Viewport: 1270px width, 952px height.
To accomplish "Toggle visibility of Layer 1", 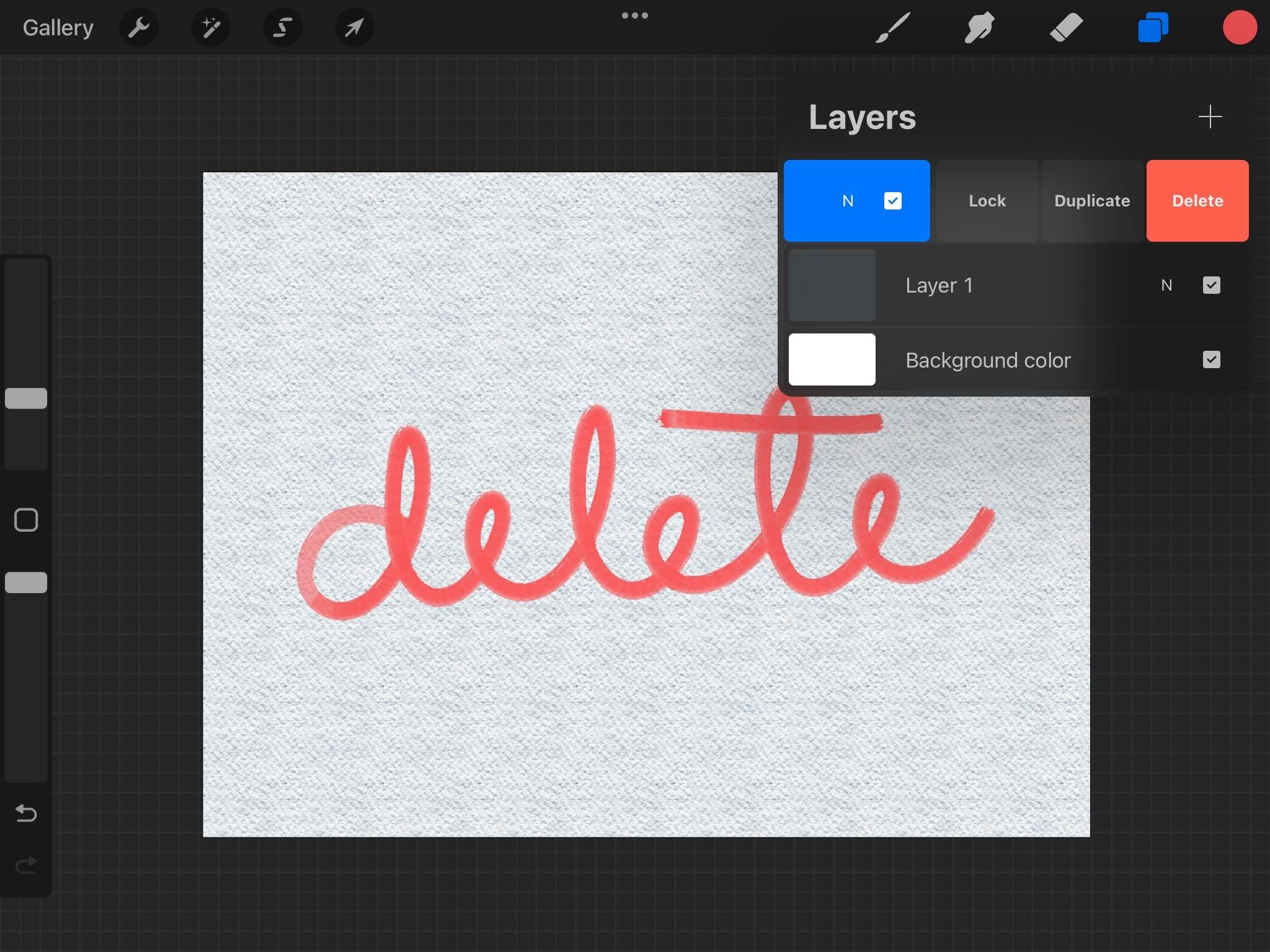I will tap(1212, 285).
